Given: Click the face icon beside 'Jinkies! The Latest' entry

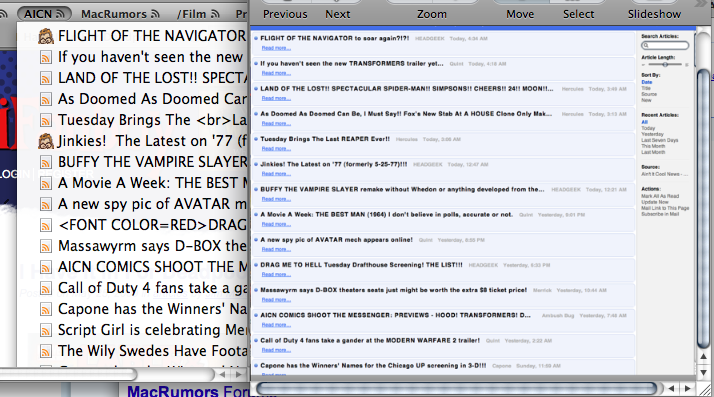Looking at the screenshot, I should tap(46, 141).
